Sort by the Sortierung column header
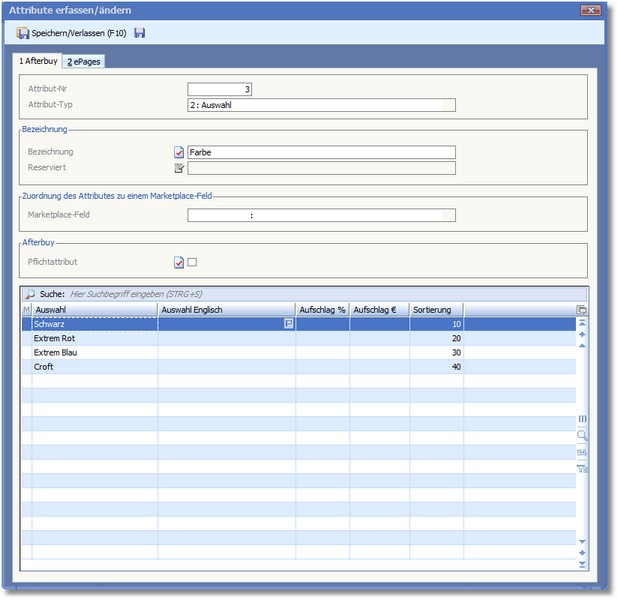This screenshot has height=600, width=618. [437, 310]
